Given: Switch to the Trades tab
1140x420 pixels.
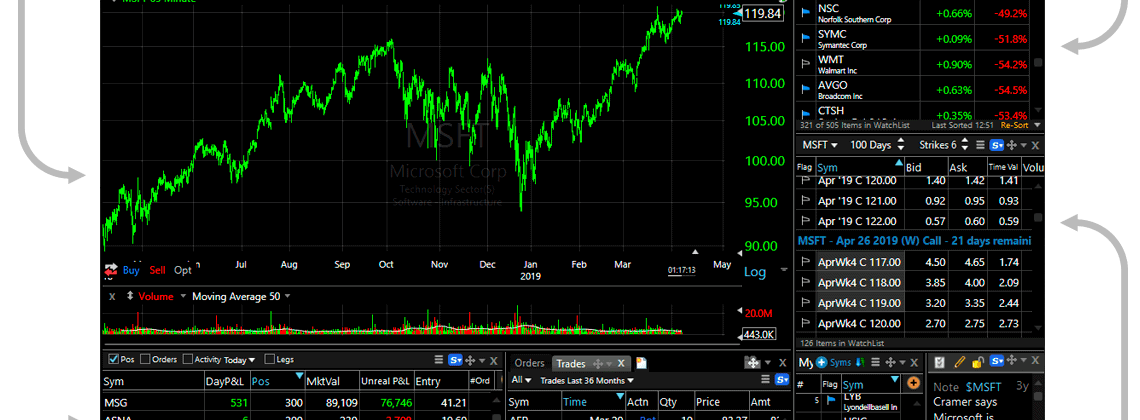Looking at the screenshot, I should [571, 363].
